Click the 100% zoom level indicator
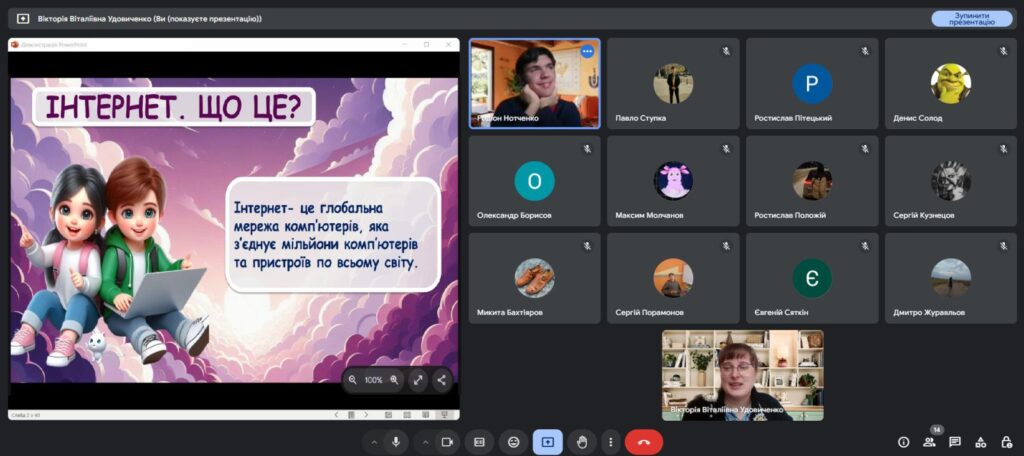 pos(373,380)
